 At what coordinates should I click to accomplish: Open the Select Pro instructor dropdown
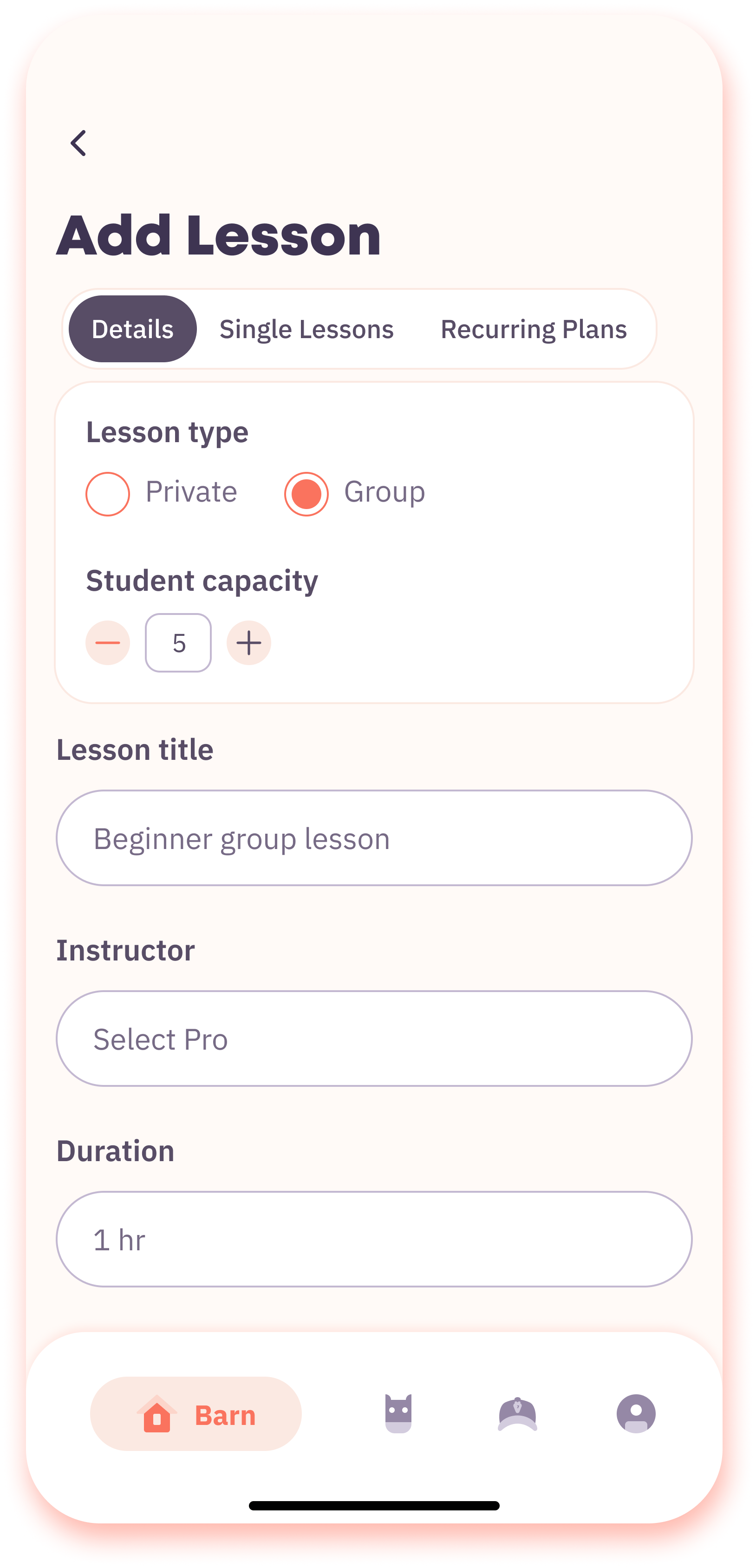pos(374,1039)
